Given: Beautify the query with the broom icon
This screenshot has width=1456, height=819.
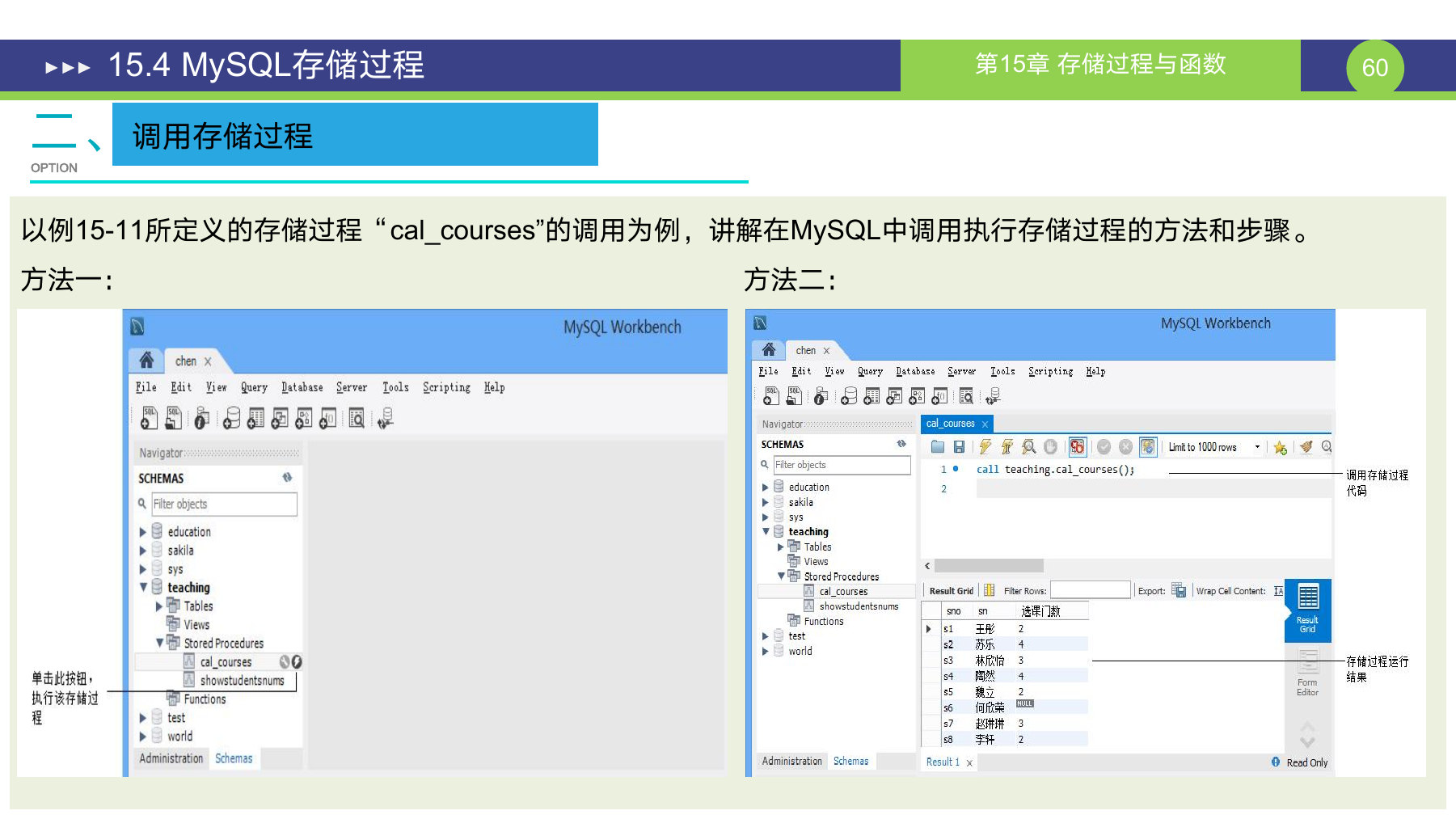Looking at the screenshot, I should (1306, 446).
